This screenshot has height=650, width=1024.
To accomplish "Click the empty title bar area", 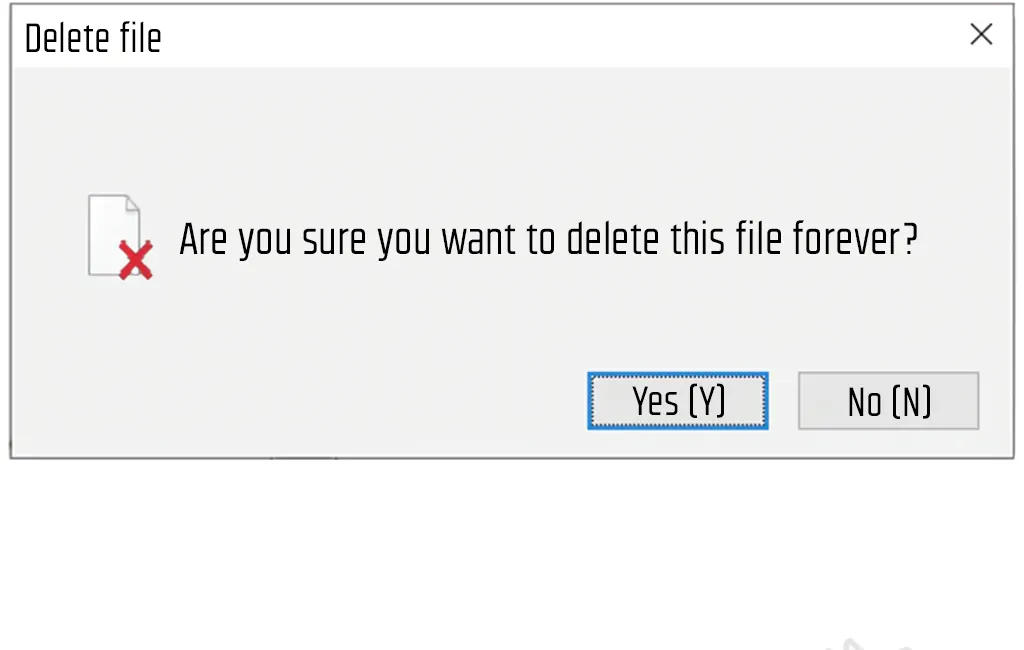I will point(560,37).
